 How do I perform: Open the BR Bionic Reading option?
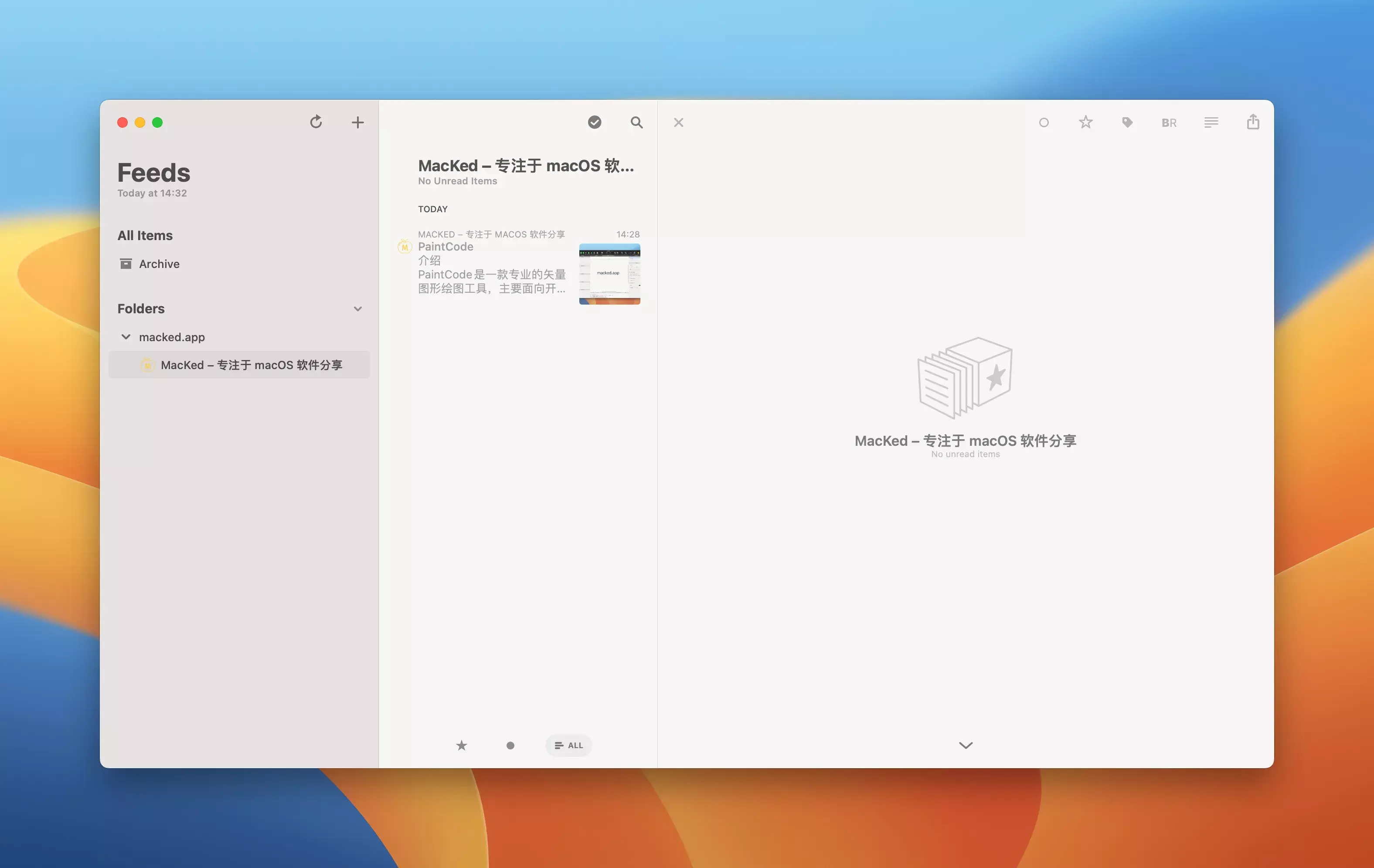point(1169,122)
